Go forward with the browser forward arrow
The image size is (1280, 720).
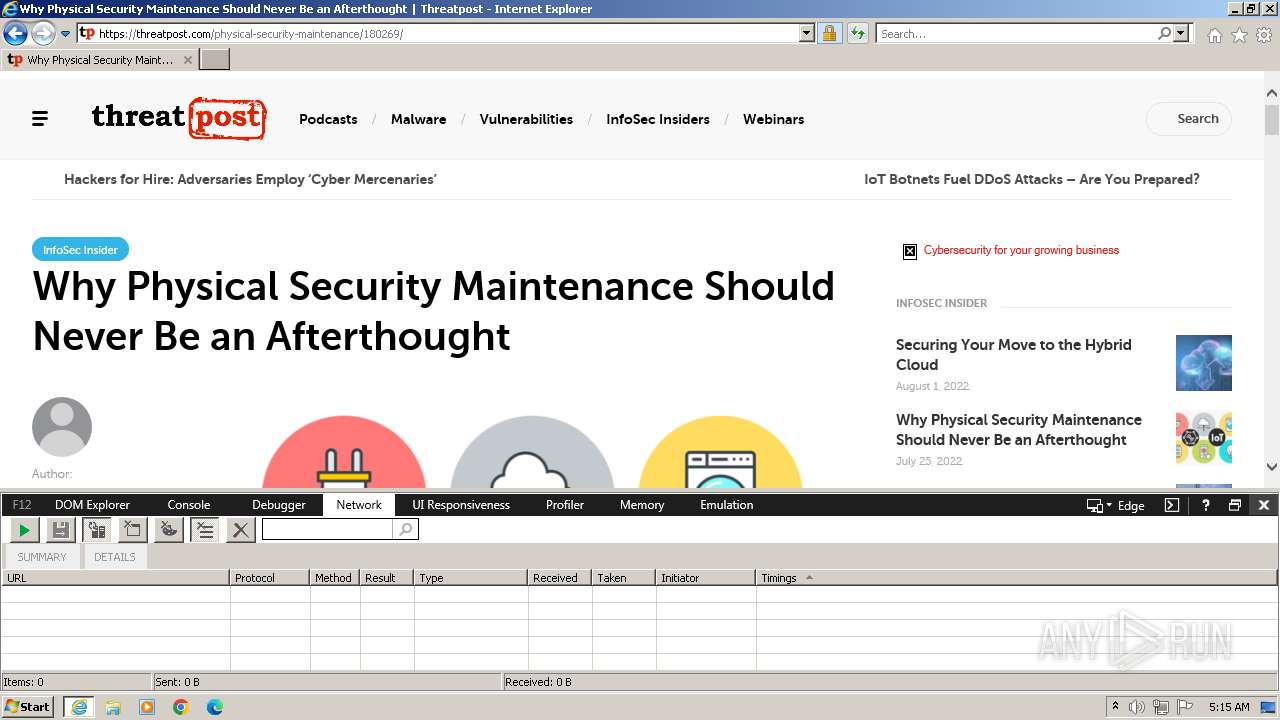42,33
